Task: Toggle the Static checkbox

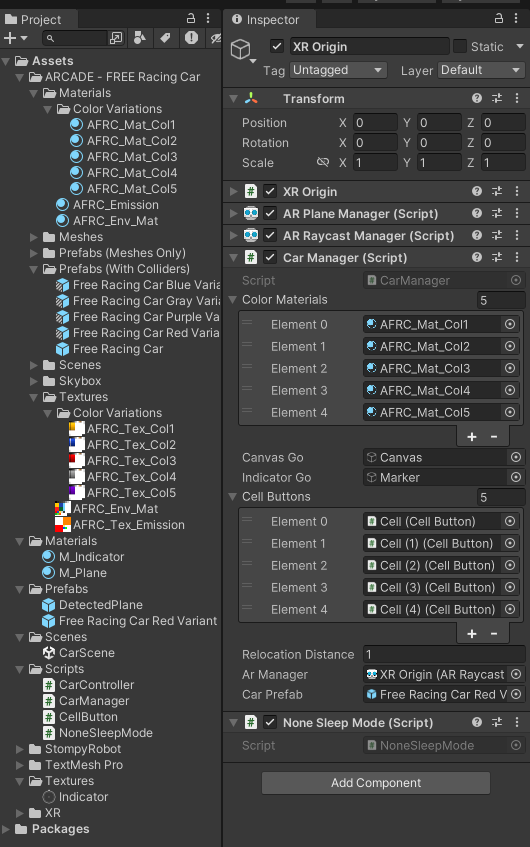Action: point(460,46)
